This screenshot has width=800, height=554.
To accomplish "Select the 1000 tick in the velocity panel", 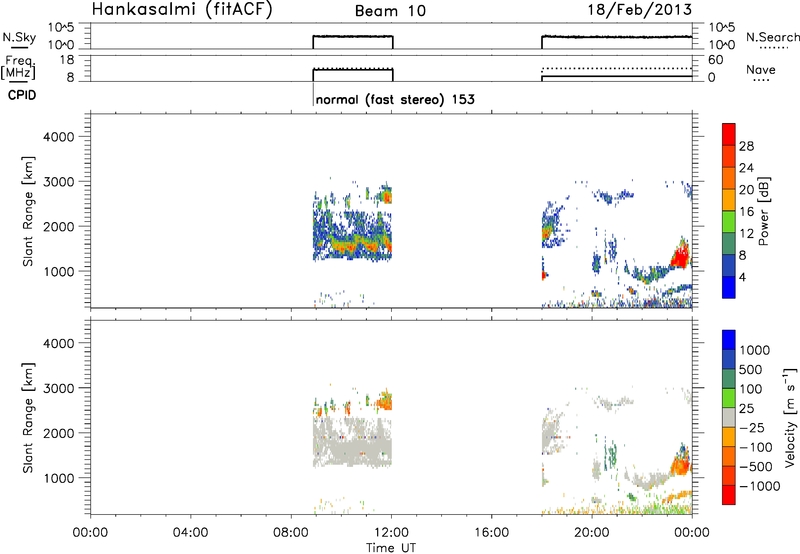I will [59, 478].
